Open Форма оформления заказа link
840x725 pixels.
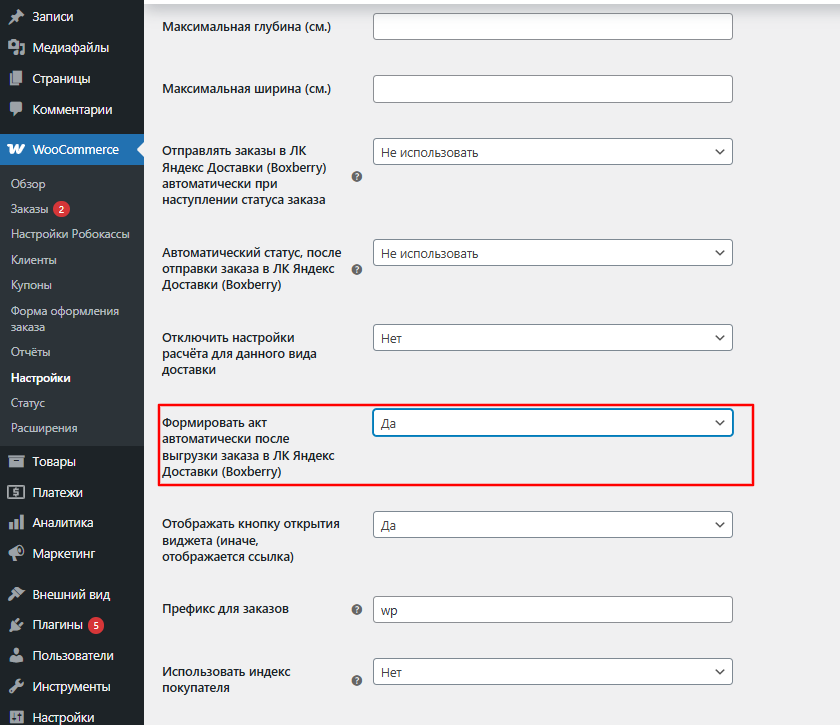point(65,319)
